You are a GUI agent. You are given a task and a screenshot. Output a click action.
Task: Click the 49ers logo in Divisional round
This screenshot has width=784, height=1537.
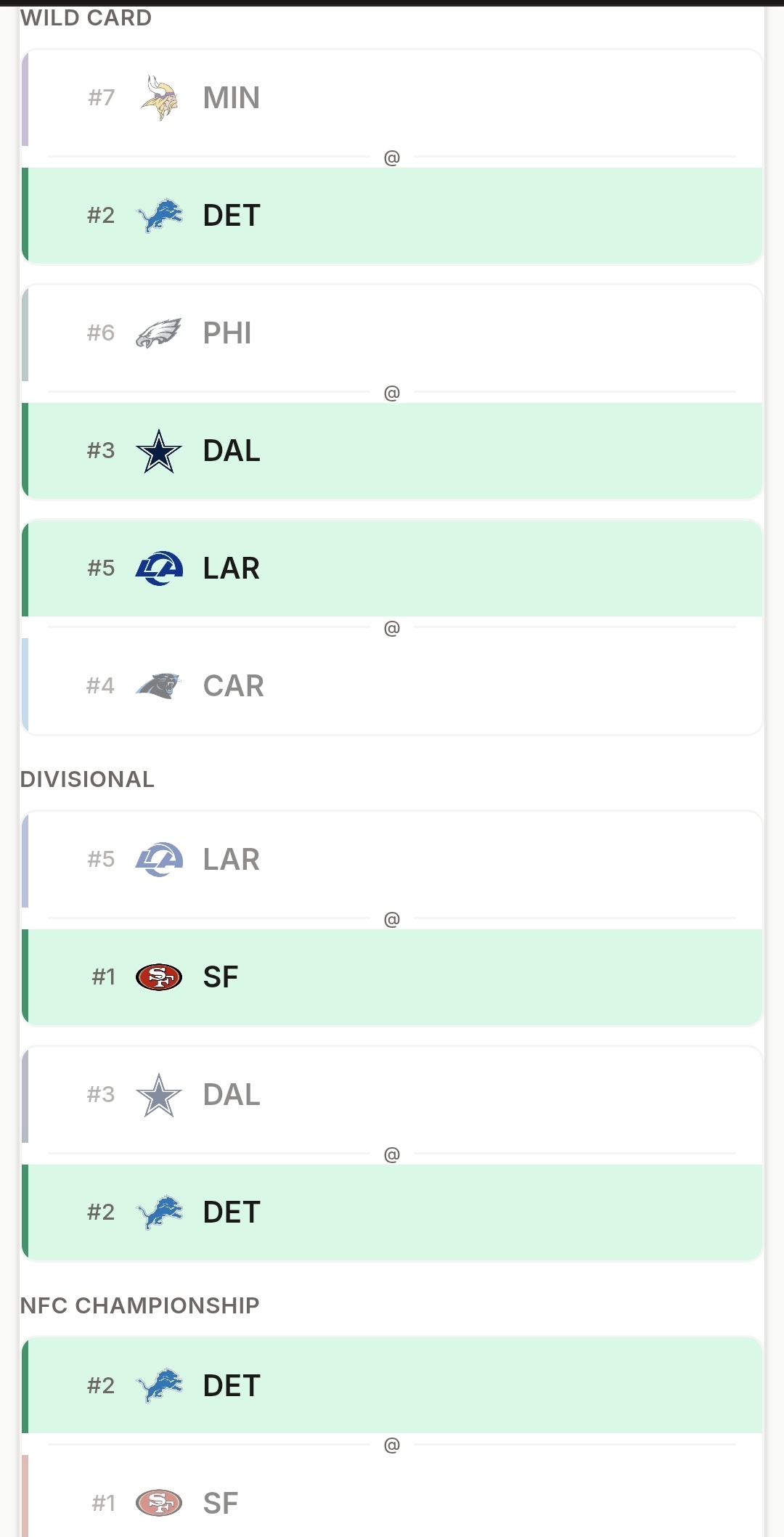click(159, 977)
